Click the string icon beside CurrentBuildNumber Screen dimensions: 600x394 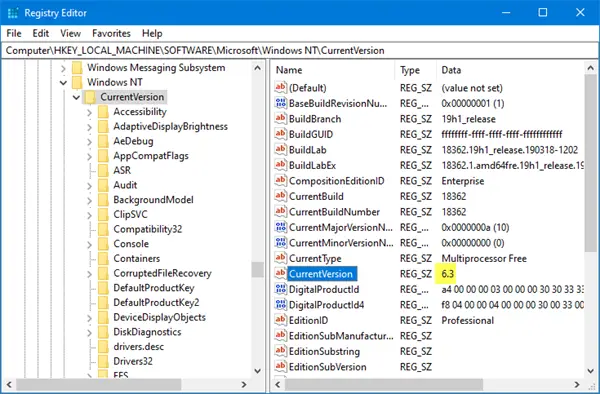pyautogui.click(x=280, y=212)
